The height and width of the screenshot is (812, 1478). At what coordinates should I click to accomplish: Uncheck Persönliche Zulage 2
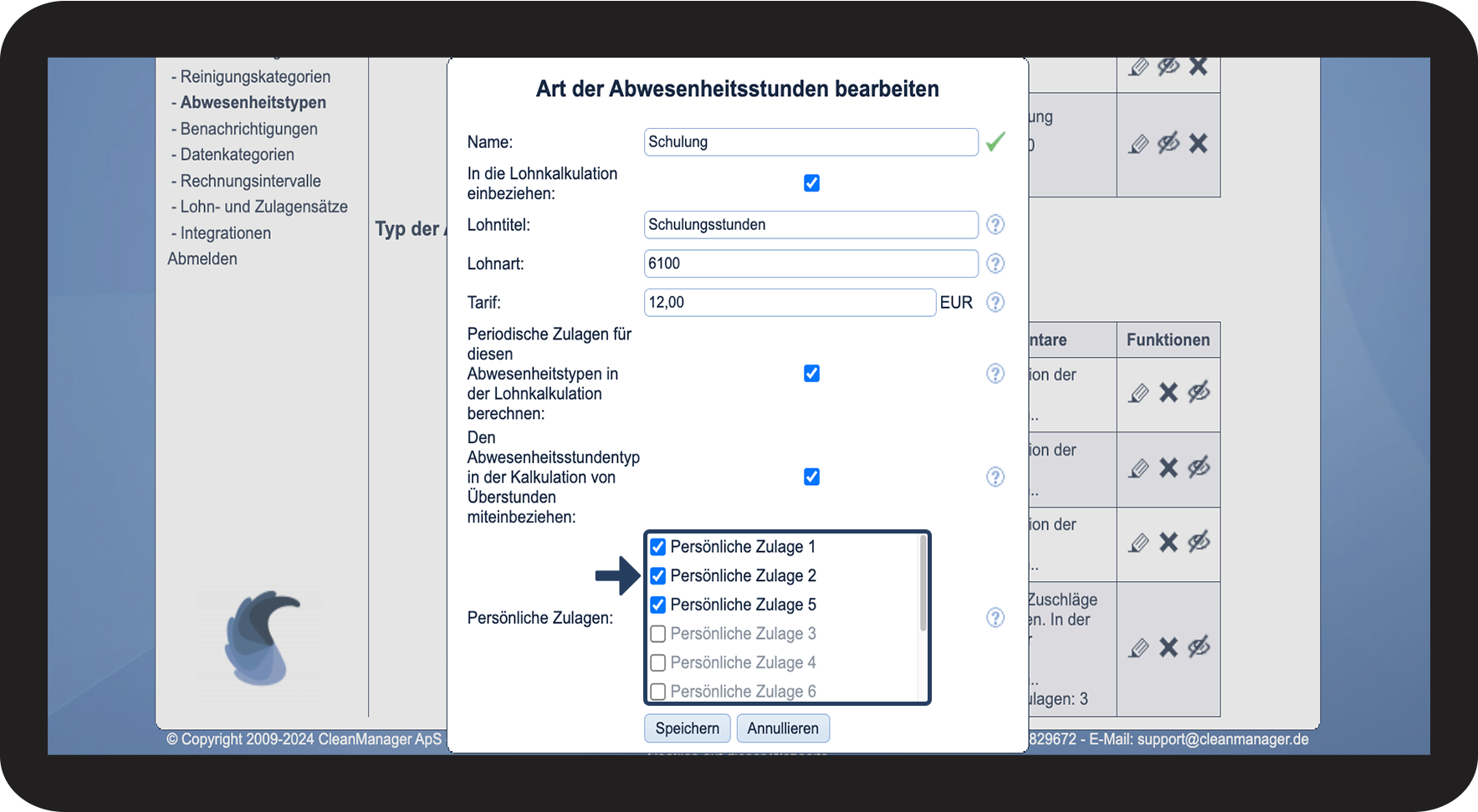tap(658, 576)
